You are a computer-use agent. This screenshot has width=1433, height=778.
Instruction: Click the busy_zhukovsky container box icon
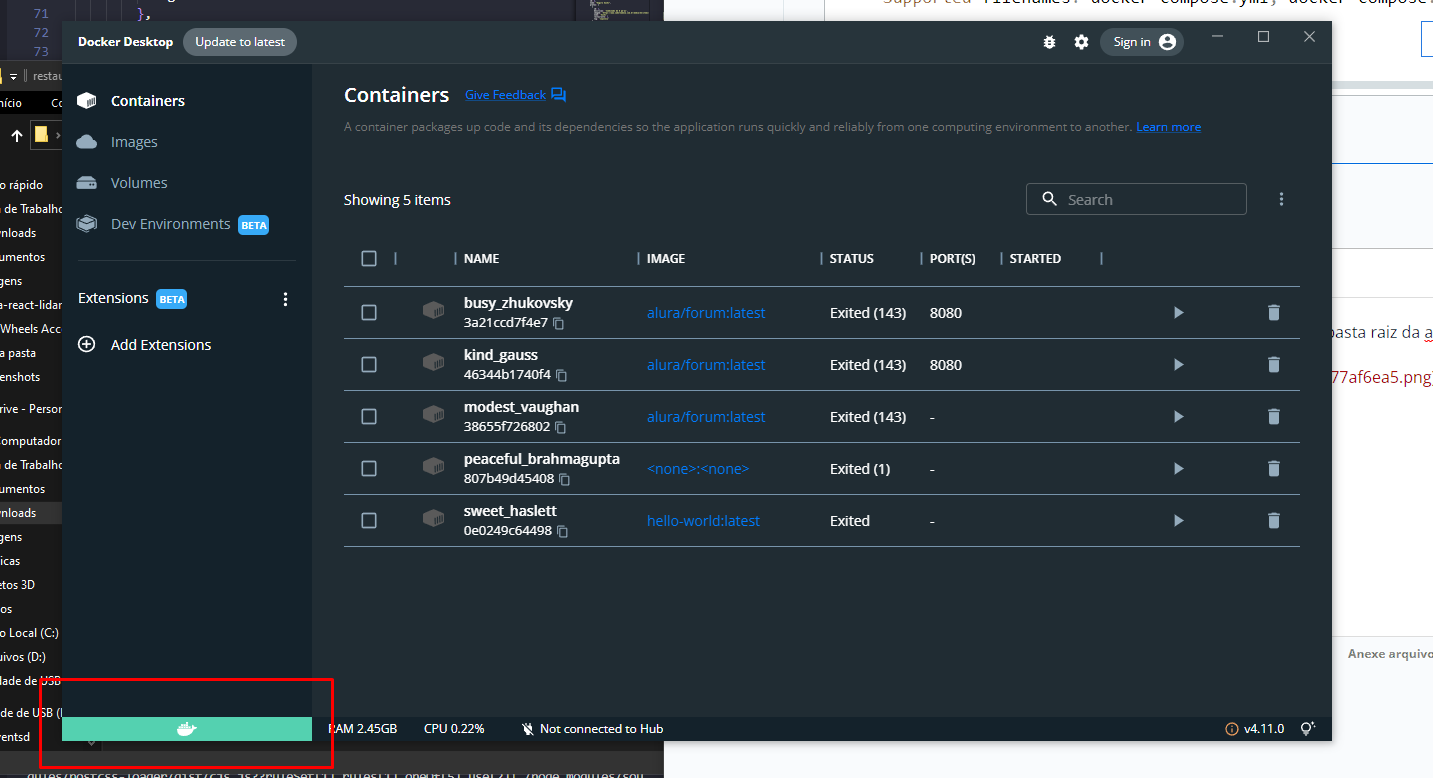(x=433, y=311)
